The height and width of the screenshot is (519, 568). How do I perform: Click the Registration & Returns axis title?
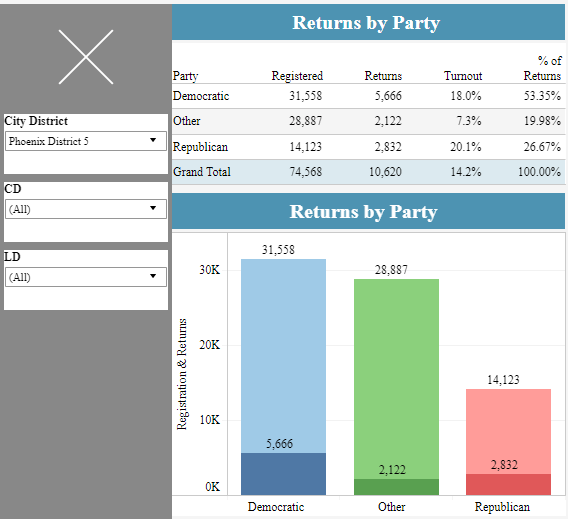182,374
